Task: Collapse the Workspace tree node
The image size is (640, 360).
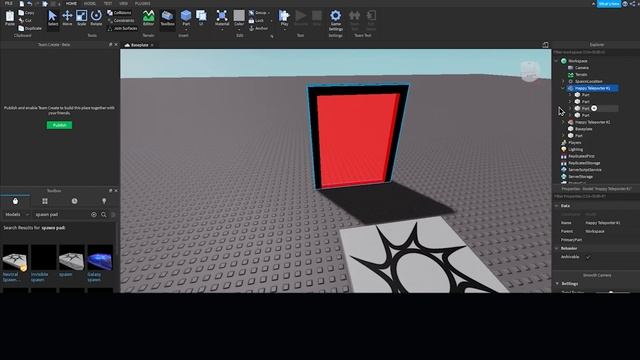Action: pyautogui.click(x=556, y=61)
